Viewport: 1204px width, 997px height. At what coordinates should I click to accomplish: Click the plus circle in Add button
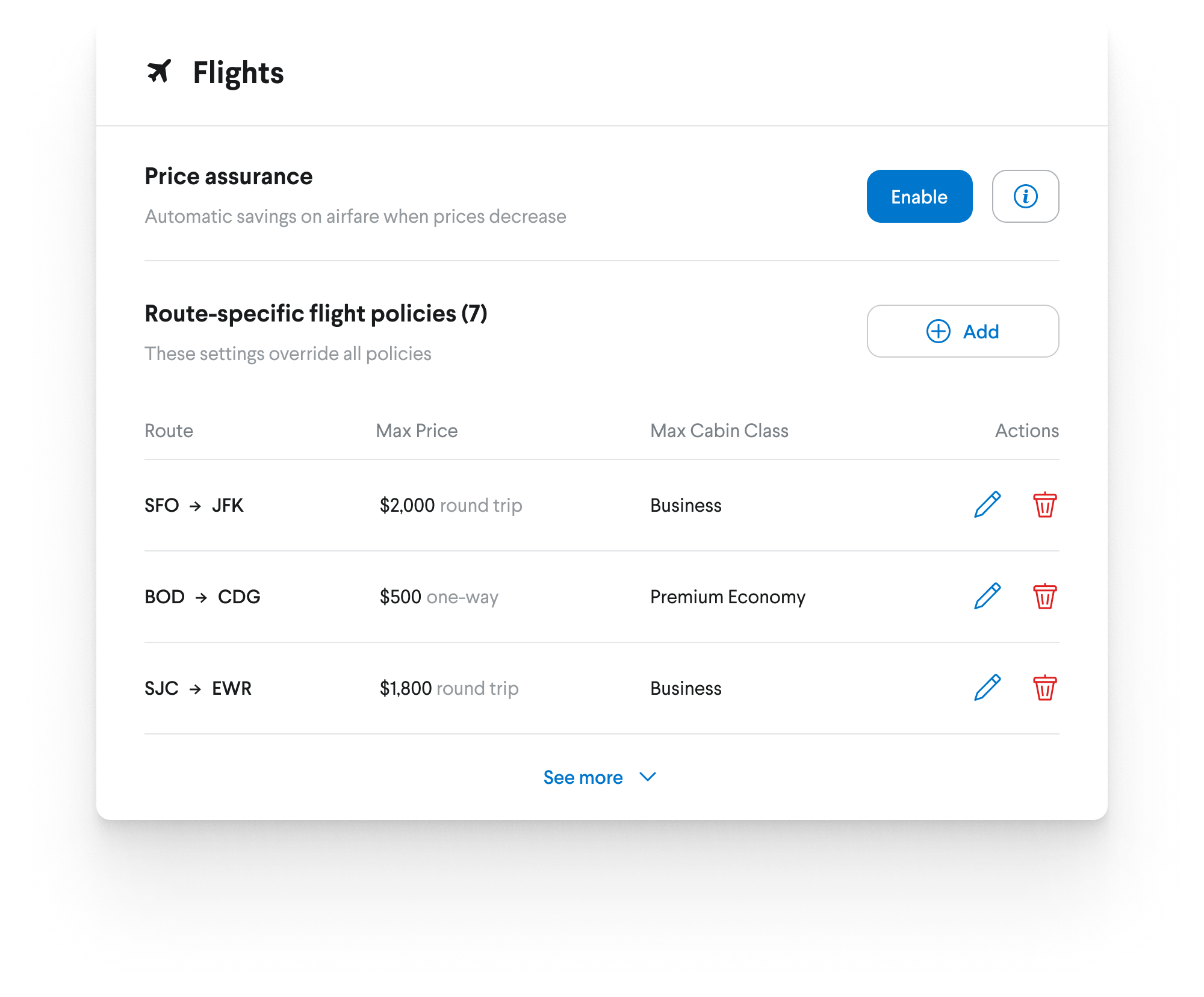pyautogui.click(x=938, y=331)
